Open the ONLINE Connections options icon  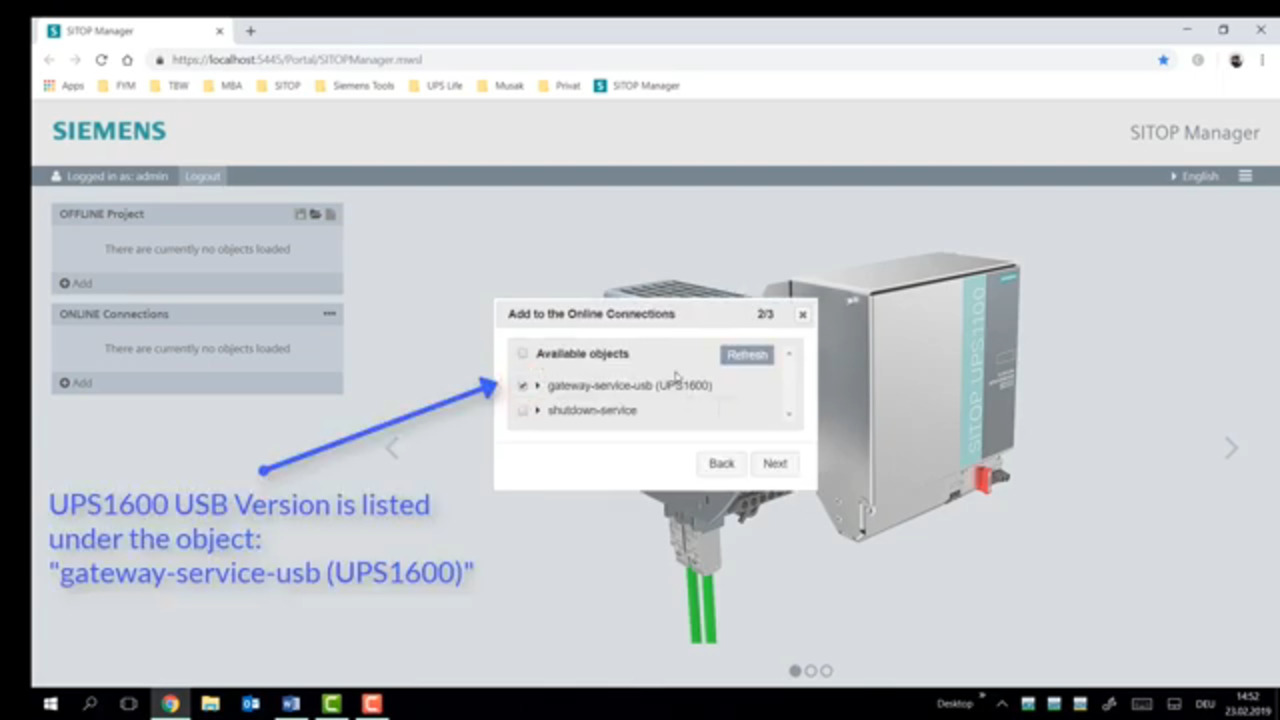tap(330, 314)
